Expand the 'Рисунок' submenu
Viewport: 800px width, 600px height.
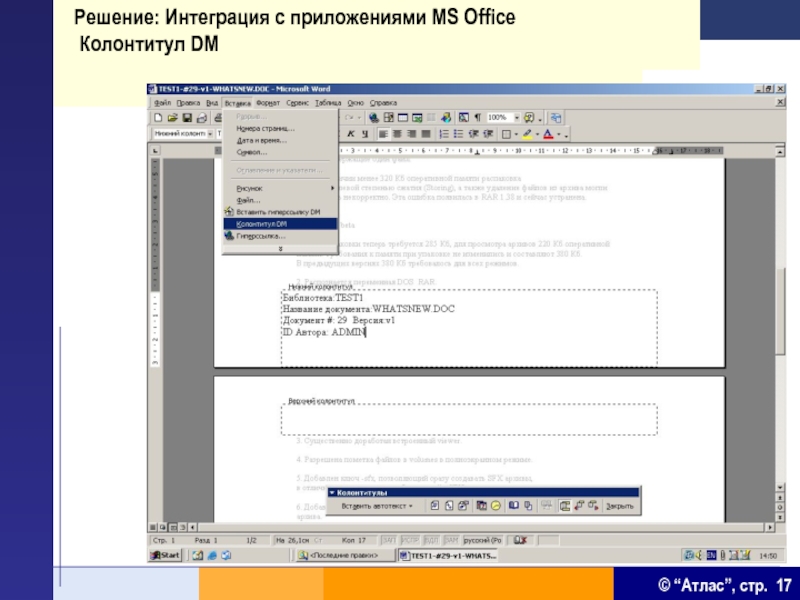click(280, 188)
